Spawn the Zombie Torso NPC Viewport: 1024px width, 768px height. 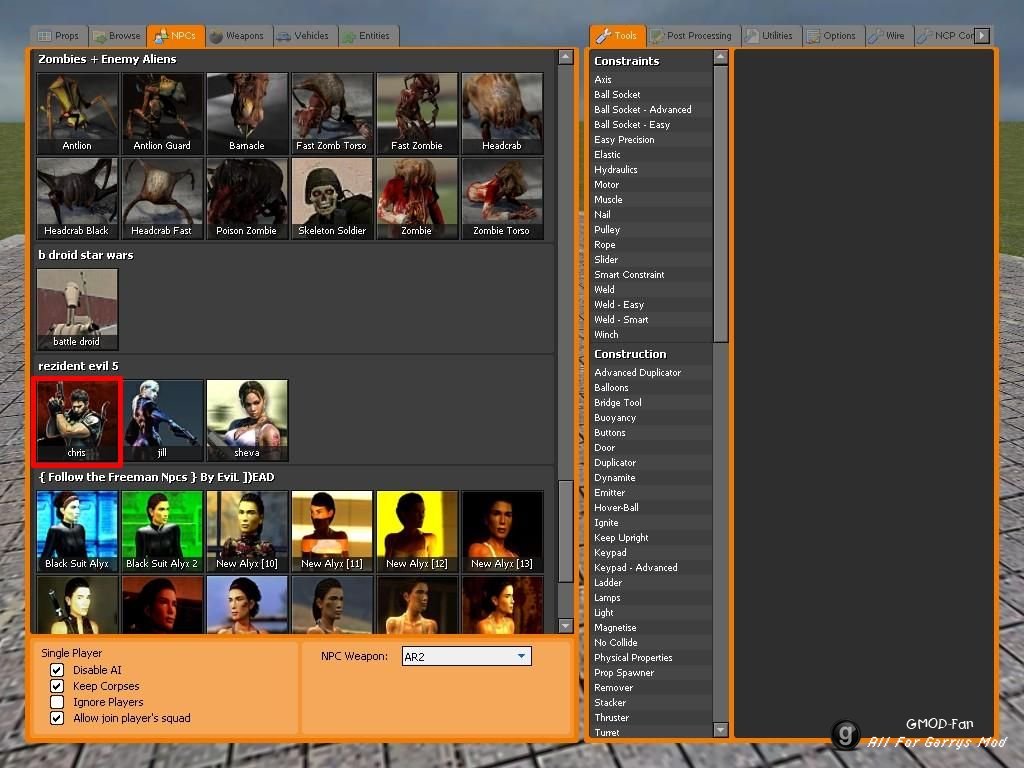[502, 198]
